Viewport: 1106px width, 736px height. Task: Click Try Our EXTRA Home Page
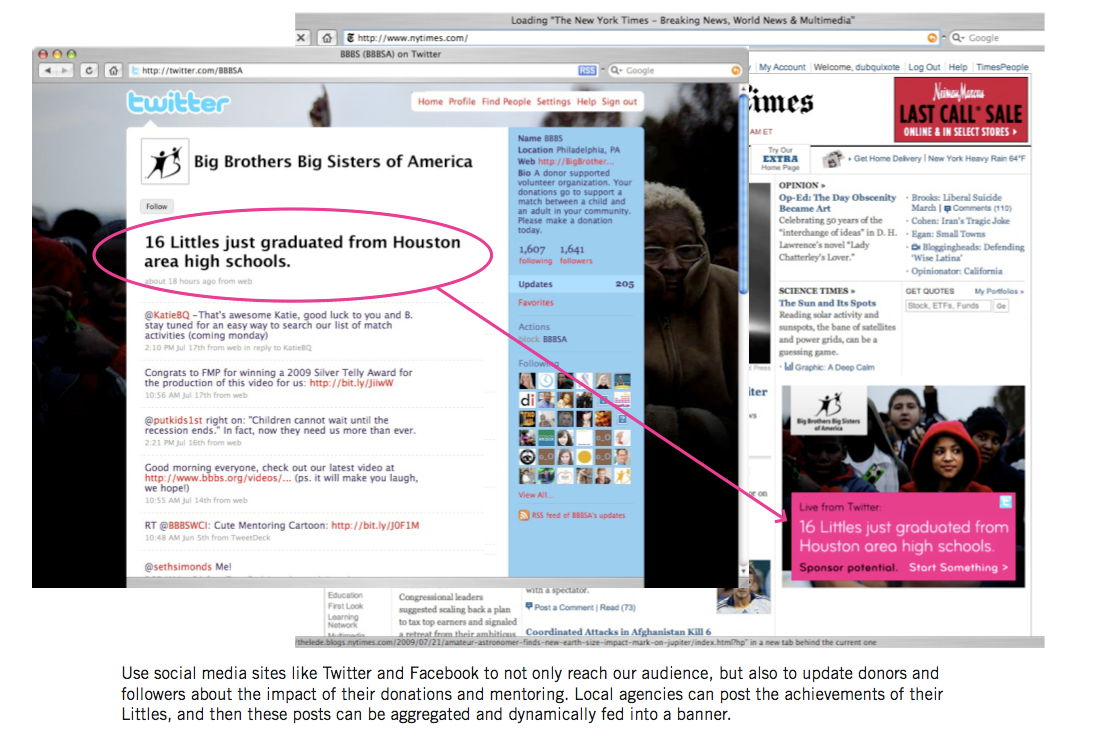(780, 159)
